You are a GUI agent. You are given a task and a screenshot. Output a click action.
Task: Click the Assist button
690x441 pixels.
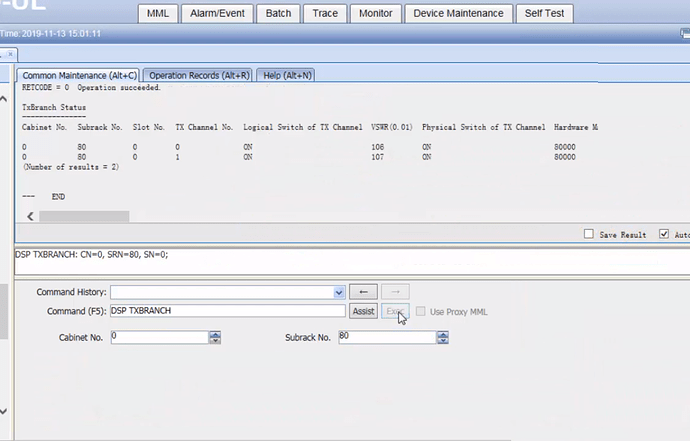coord(363,311)
